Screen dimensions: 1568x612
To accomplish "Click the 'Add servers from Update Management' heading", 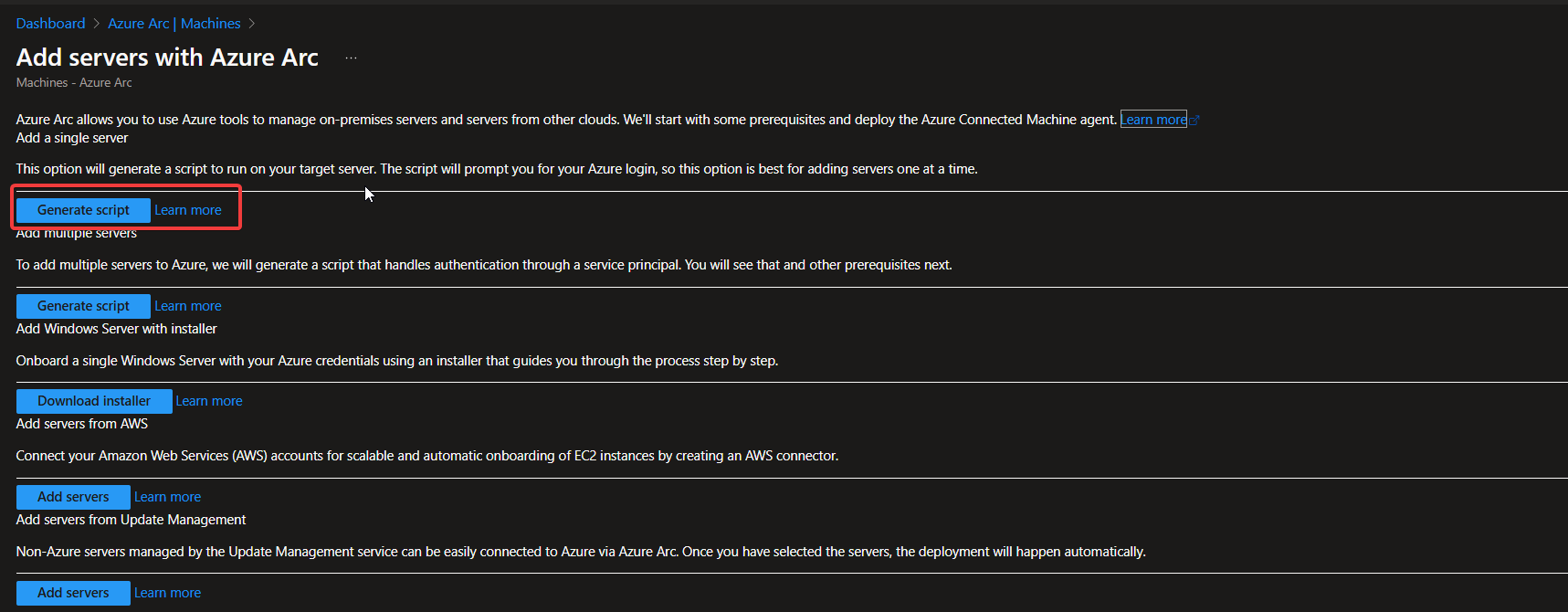I will (132, 520).
